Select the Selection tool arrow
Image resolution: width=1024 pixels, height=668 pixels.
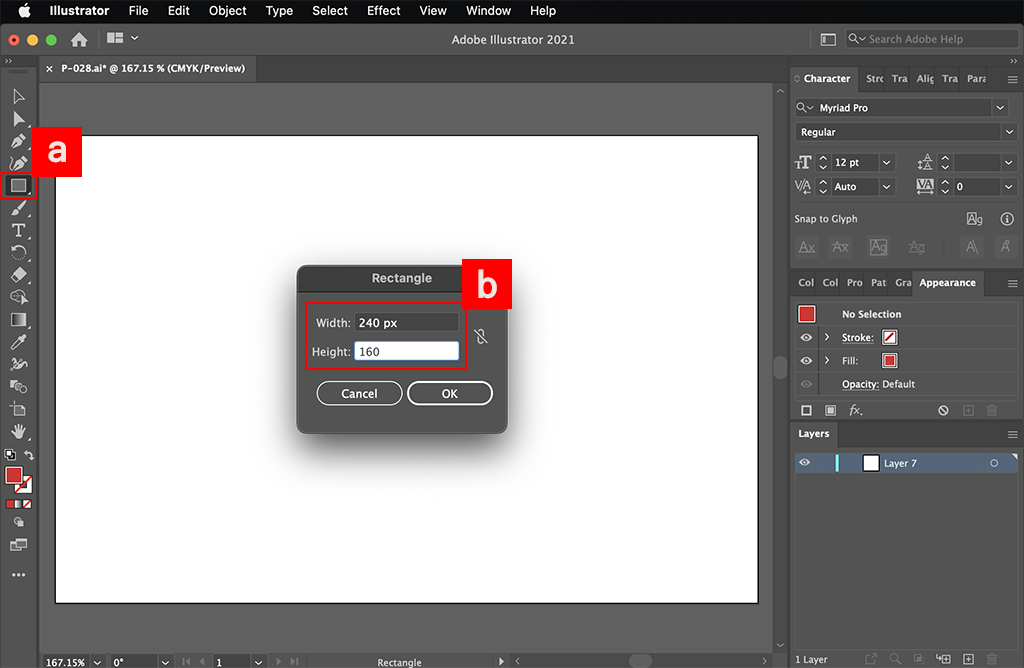[18, 97]
